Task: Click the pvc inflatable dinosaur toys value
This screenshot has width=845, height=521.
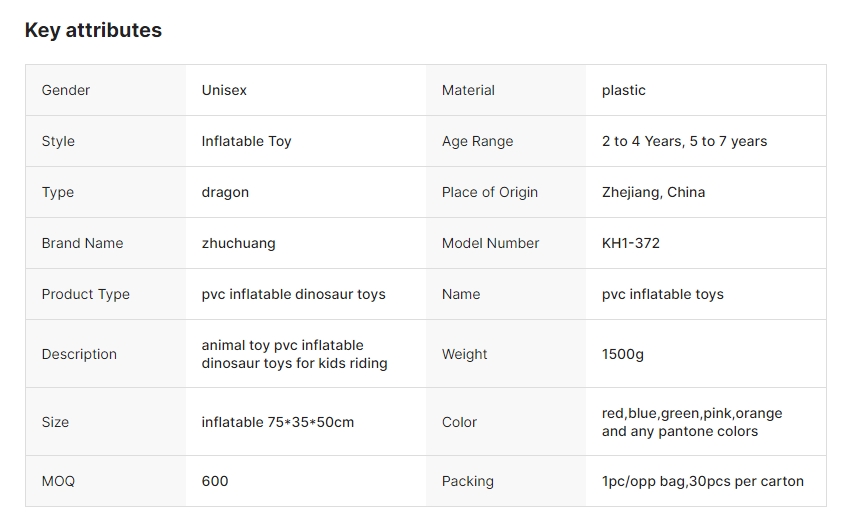Action: click(x=293, y=294)
